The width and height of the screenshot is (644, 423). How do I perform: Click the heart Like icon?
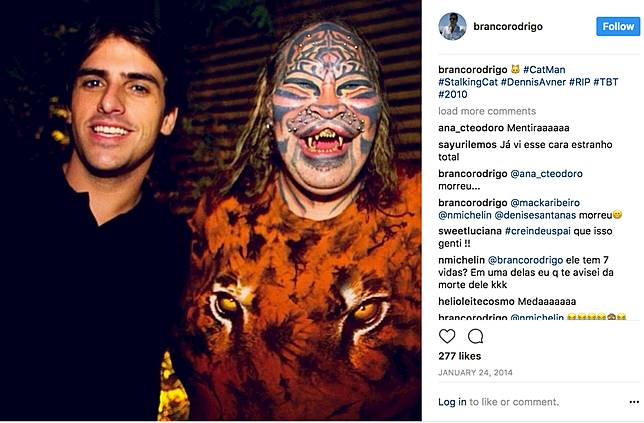(x=447, y=336)
